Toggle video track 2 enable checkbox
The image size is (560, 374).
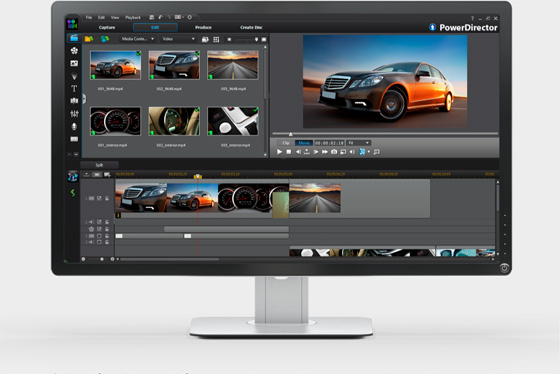point(99,236)
